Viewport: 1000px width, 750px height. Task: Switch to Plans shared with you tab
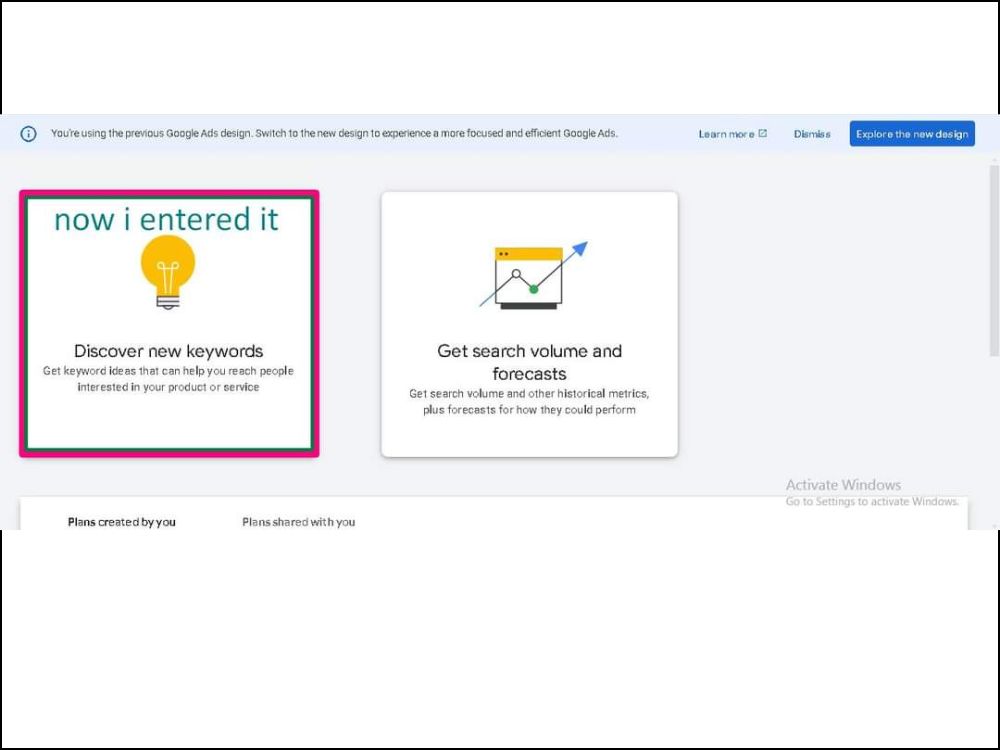(x=298, y=522)
